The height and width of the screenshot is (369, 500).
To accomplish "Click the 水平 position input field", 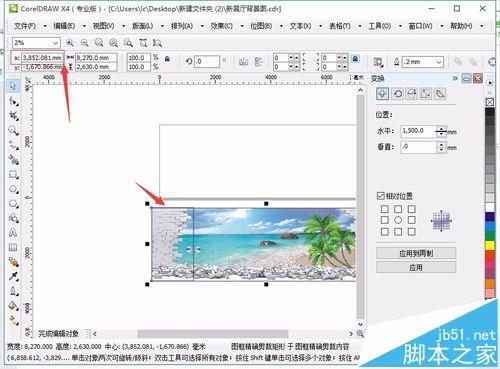I will pyautogui.click(x=418, y=131).
